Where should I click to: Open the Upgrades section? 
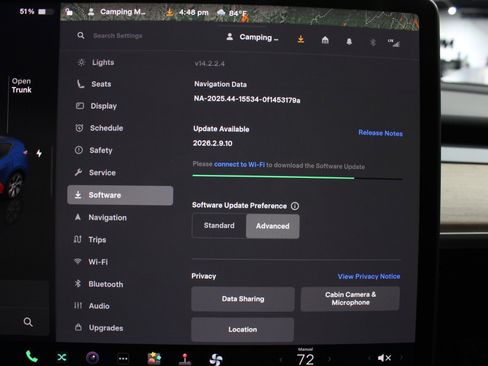(99, 328)
